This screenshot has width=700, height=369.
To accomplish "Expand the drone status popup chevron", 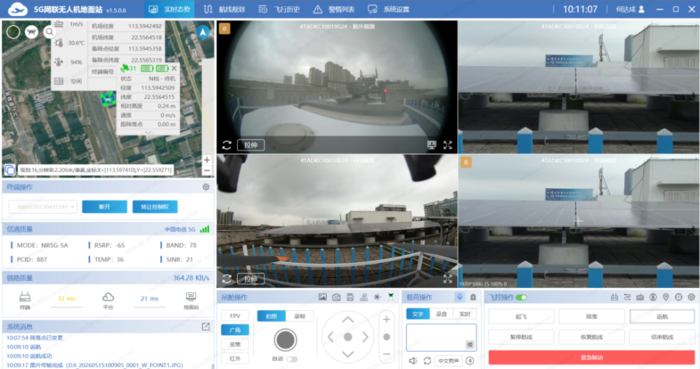I will tap(148, 133).
